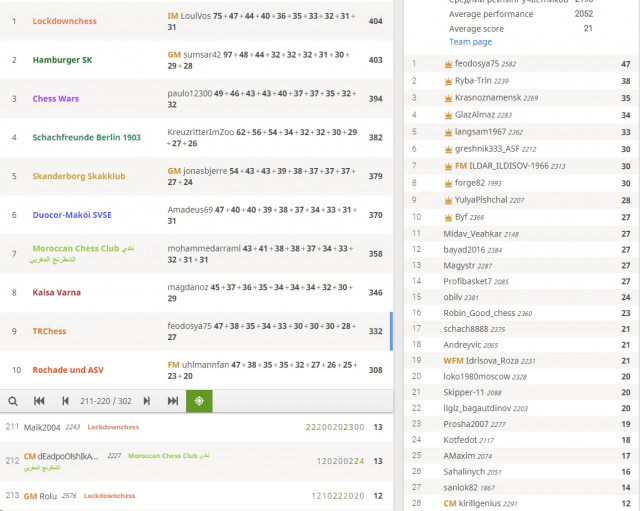Select langsam1967 in team list
This screenshot has width=640, height=511.
click(480, 132)
